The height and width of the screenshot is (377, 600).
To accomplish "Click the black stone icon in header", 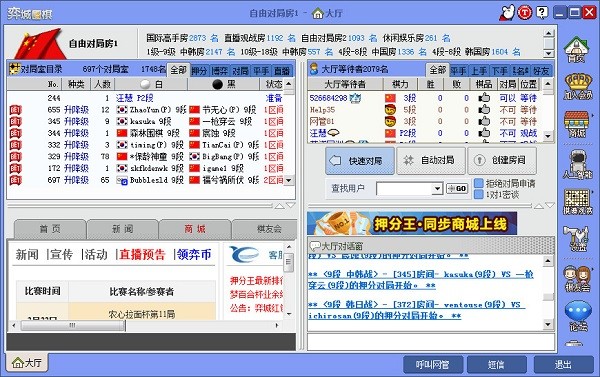I will (217, 84).
